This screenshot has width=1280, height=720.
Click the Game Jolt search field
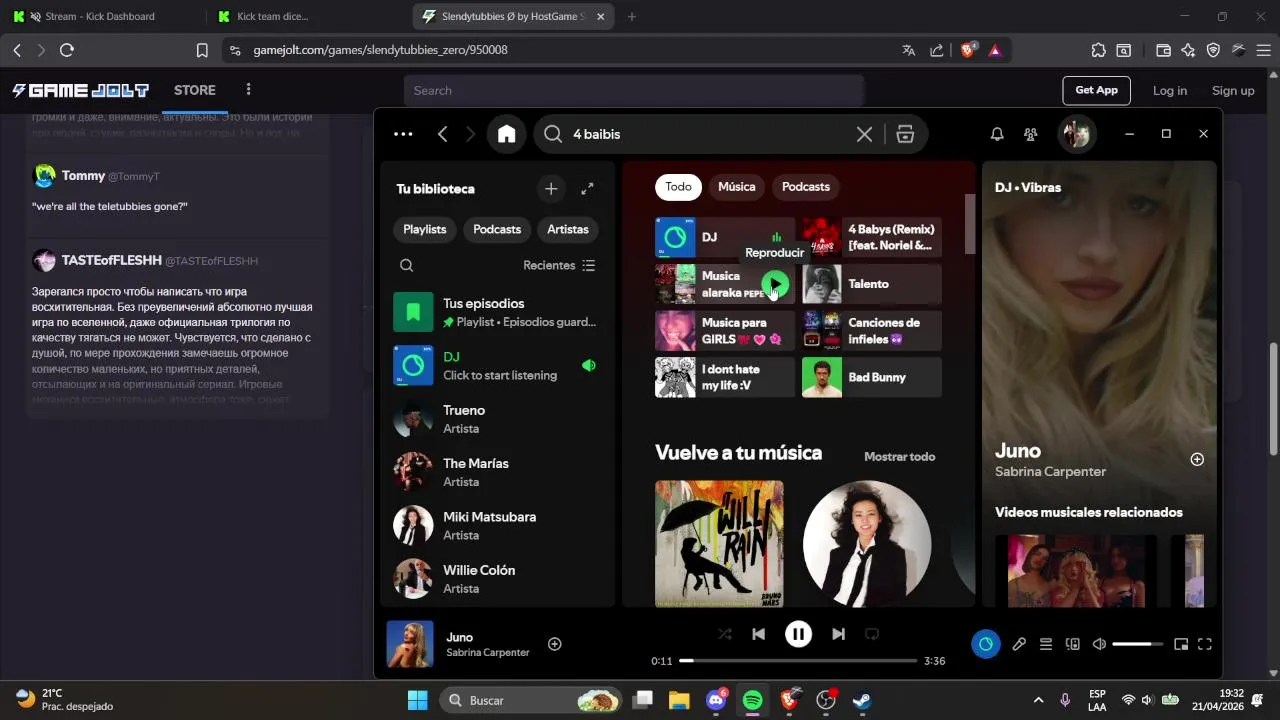(634, 90)
